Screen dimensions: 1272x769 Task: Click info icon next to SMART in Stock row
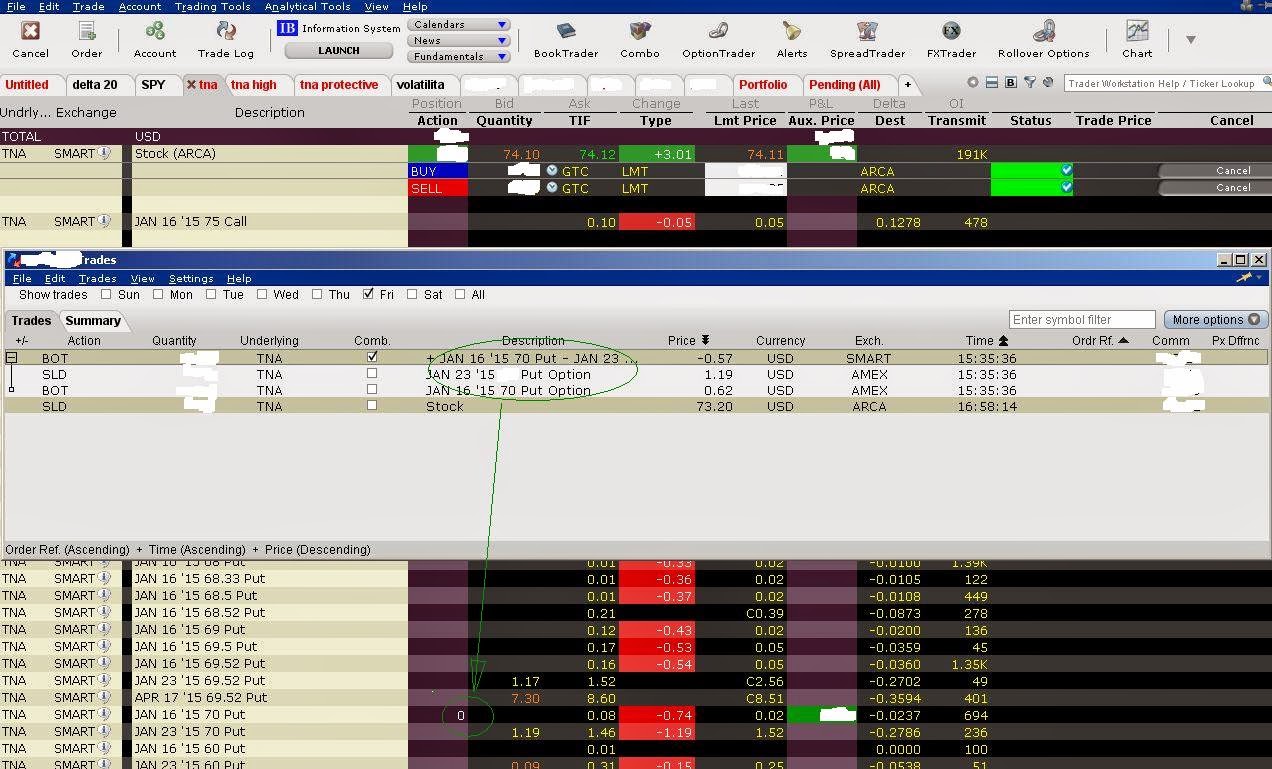click(x=104, y=154)
